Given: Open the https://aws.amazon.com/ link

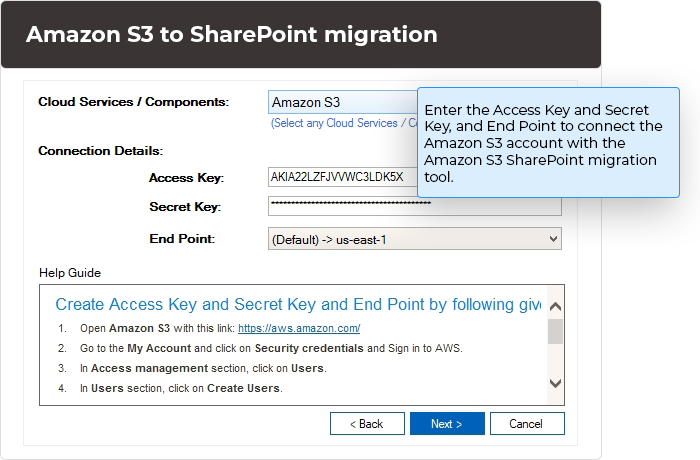Looking at the screenshot, I should tap(299, 328).
